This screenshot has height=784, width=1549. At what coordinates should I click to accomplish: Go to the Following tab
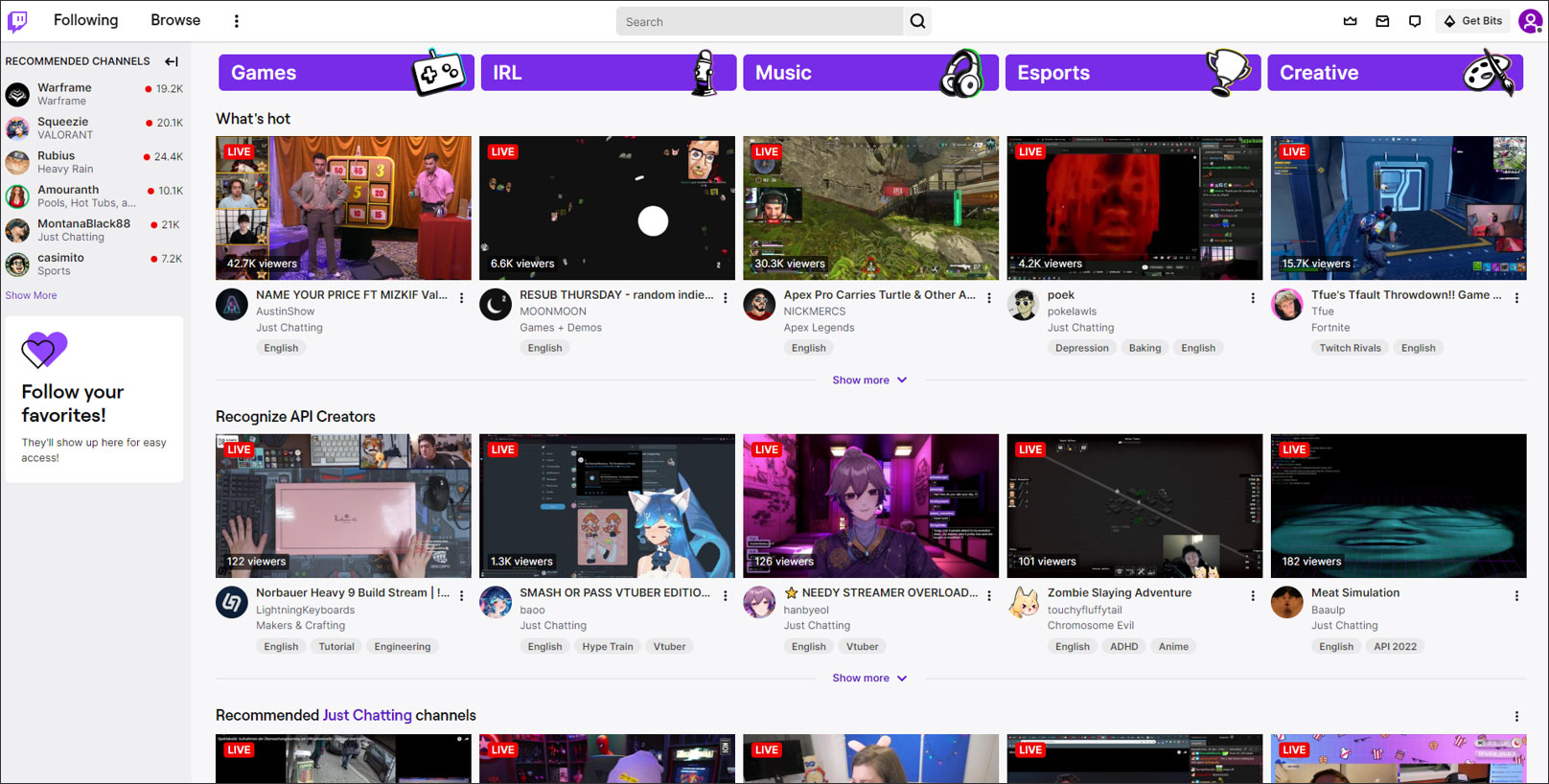85,20
